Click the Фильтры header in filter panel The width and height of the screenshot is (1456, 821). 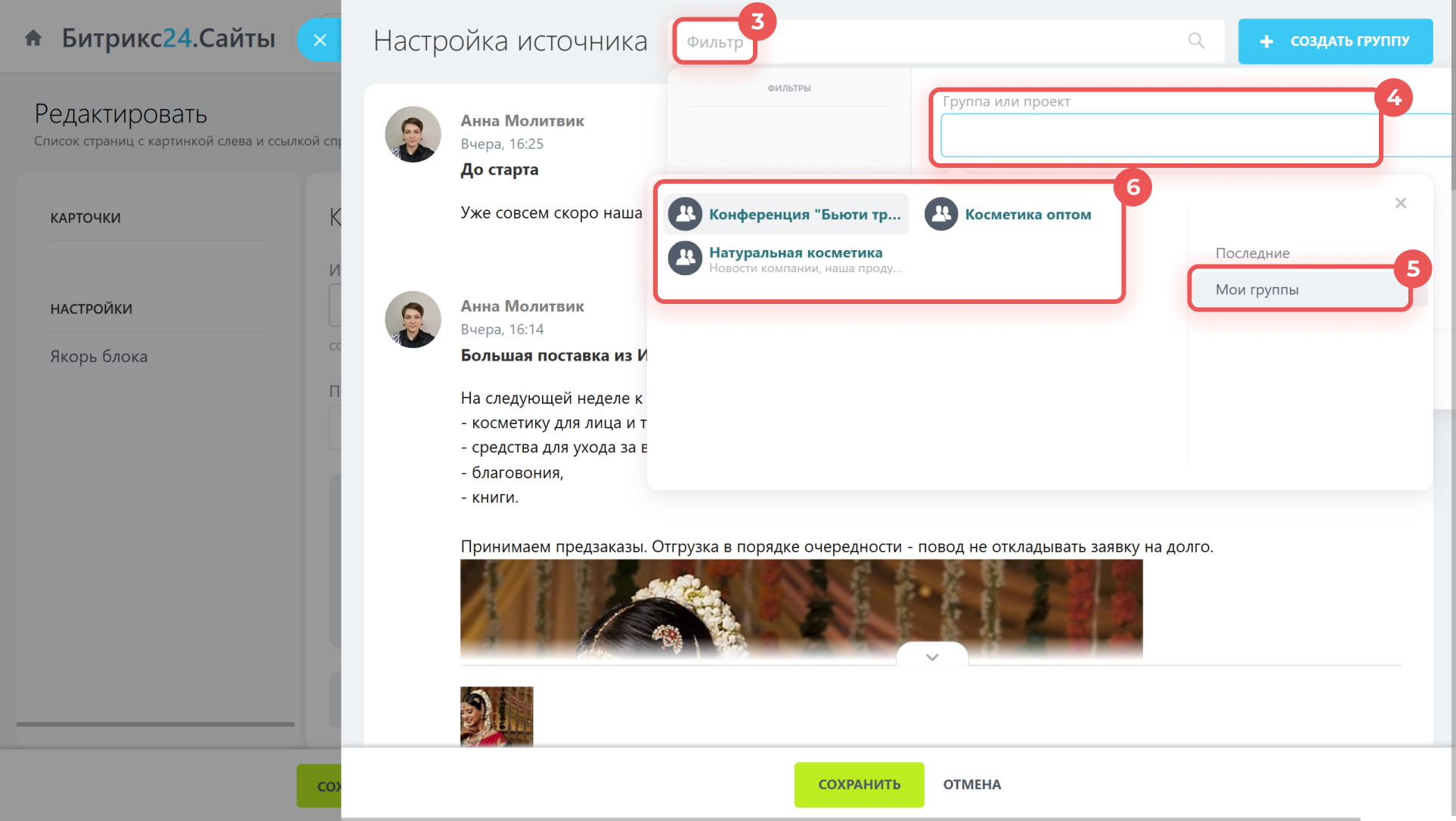click(x=789, y=88)
